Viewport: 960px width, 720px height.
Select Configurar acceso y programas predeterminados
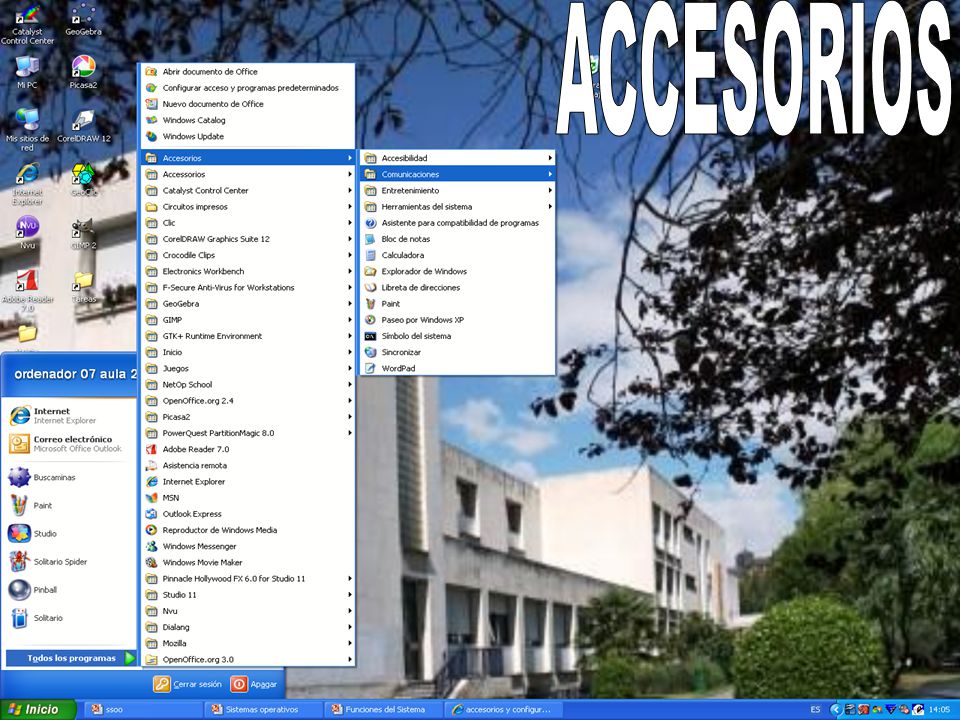(248, 88)
